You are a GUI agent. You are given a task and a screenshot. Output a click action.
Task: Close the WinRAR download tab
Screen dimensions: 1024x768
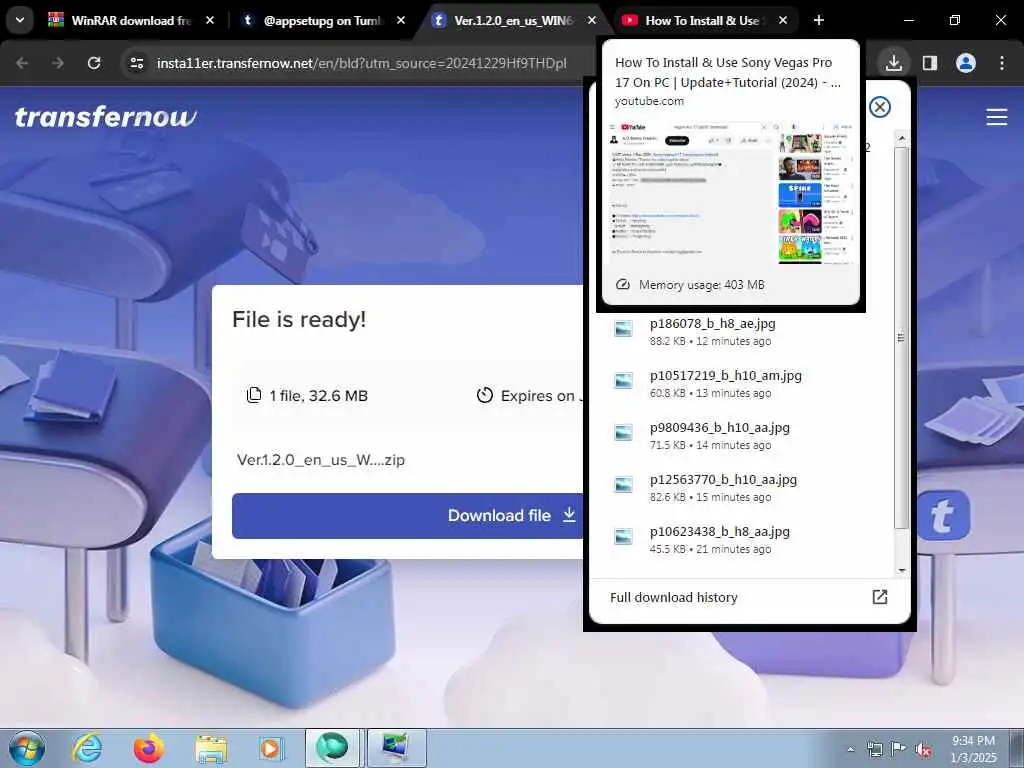210,20
